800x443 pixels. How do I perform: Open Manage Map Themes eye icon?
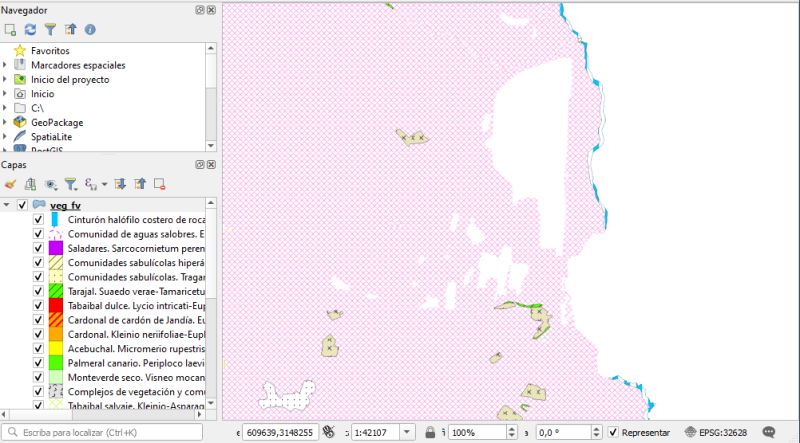[x=51, y=184]
